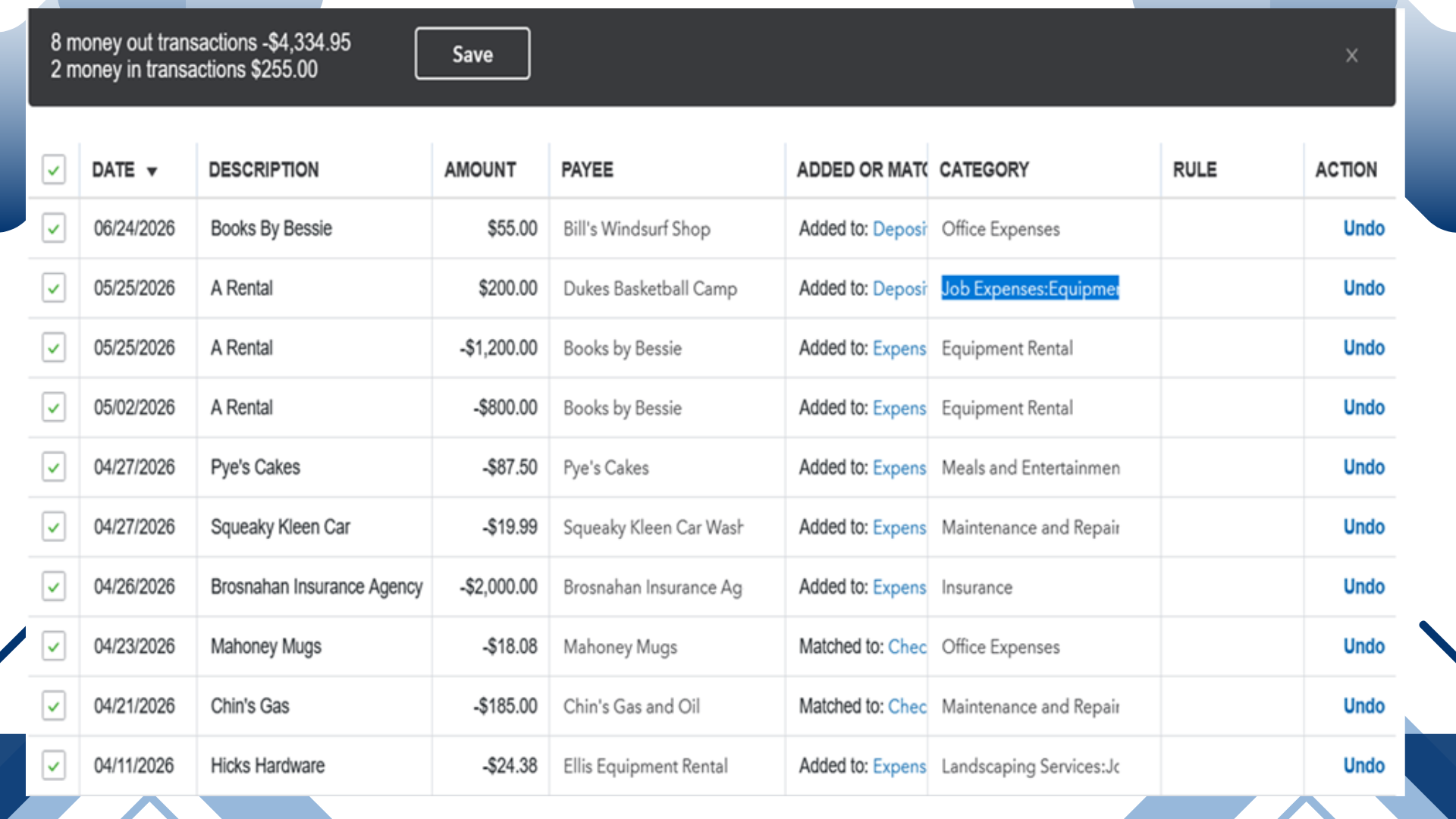Open Expense link in Hicks Hardware row
Screen dimensions: 1456x819
899,766
